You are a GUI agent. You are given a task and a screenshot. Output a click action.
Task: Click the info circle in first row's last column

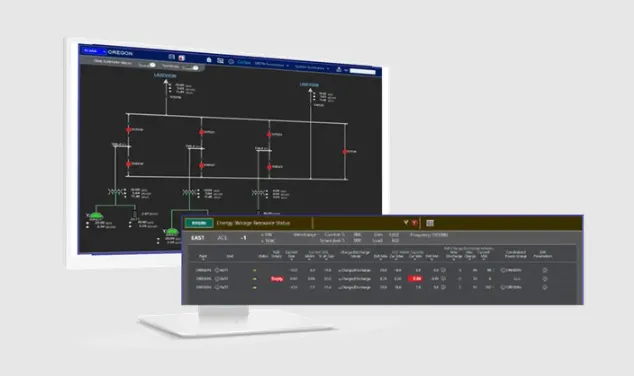click(545, 270)
